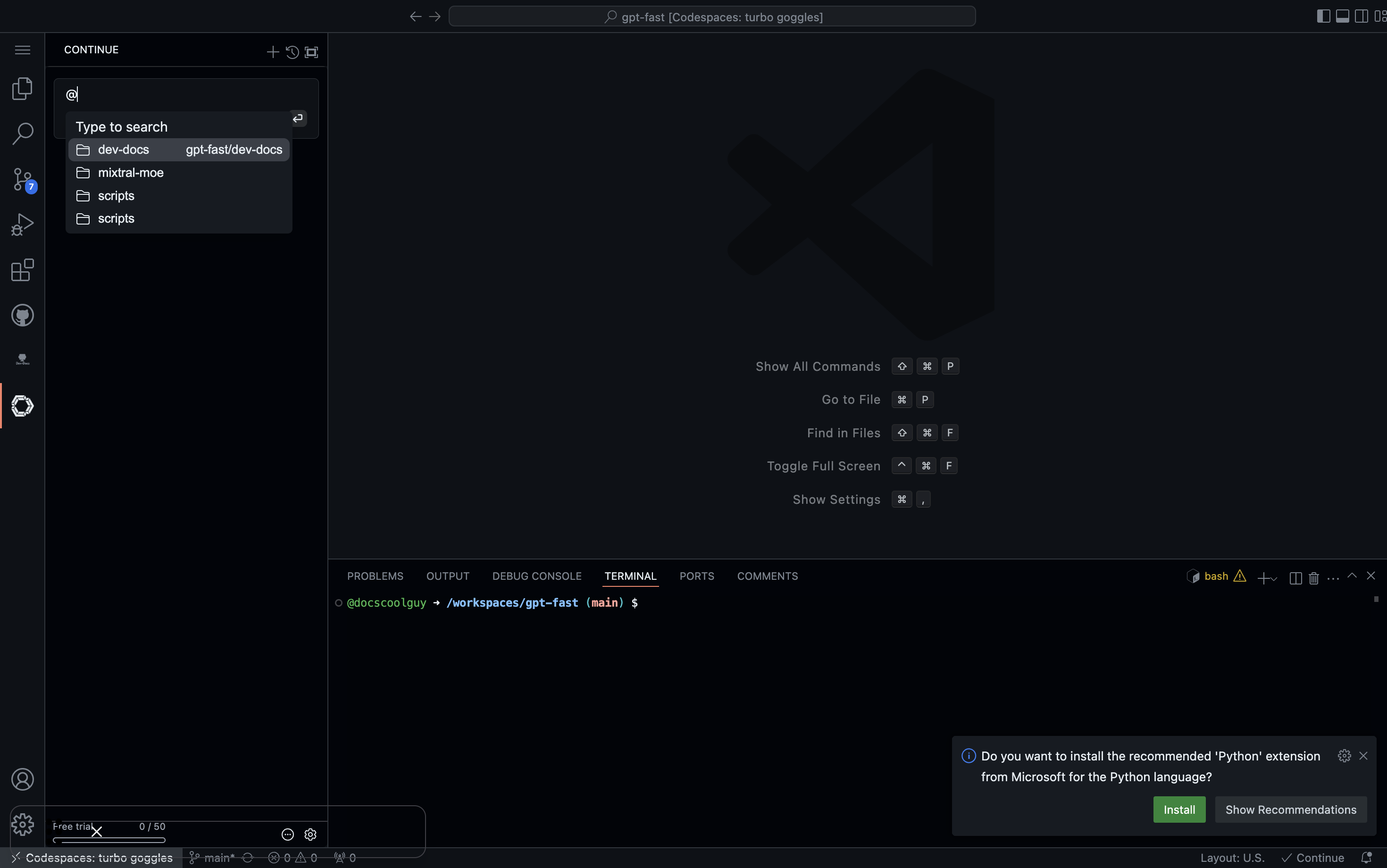
Task: Start a new Continue session
Action: tap(273, 52)
